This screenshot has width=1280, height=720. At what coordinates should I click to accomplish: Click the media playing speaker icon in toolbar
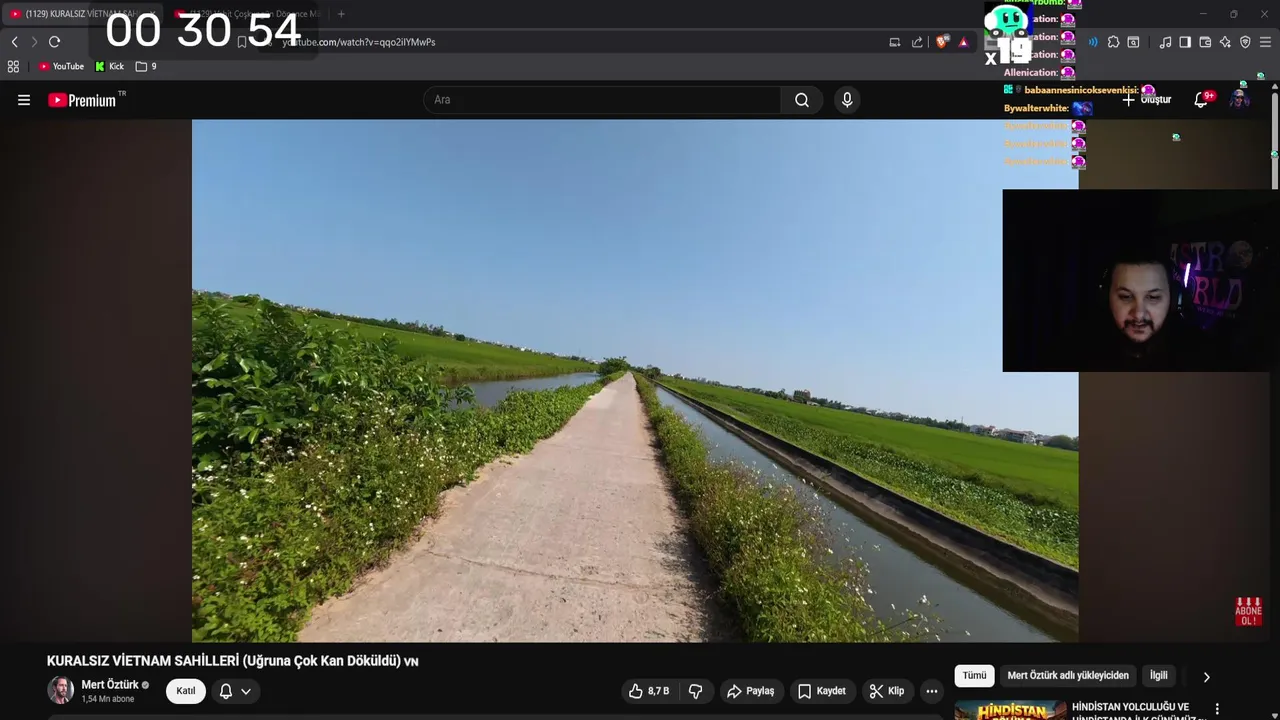tap(1093, 42)
